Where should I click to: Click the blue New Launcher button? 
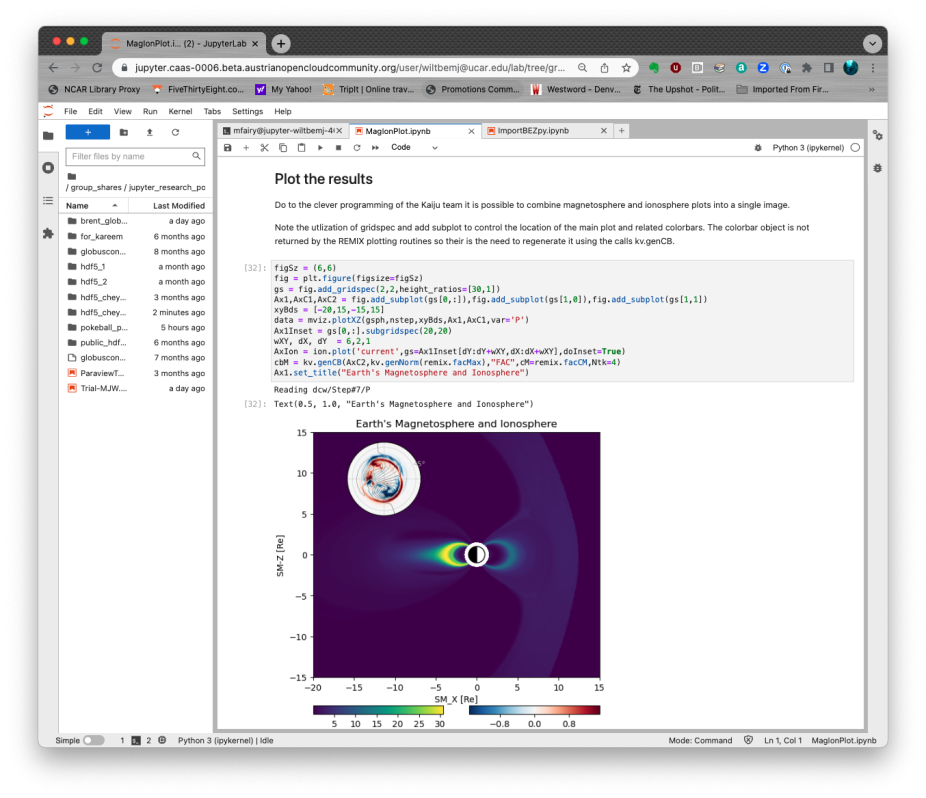tap(87, 132)
